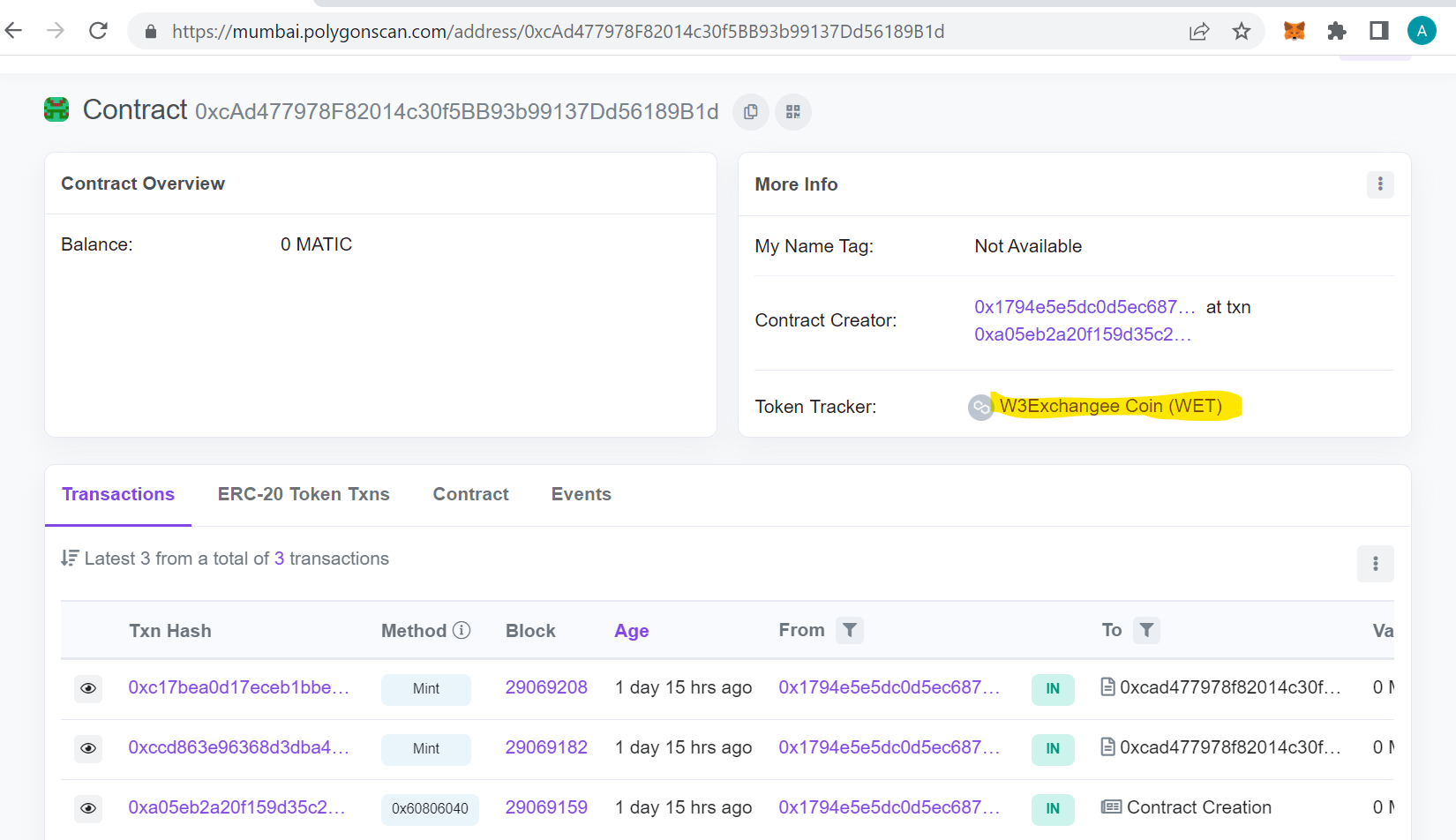
Task: Switch to the Transactions tab
Action: pos(118,494)
